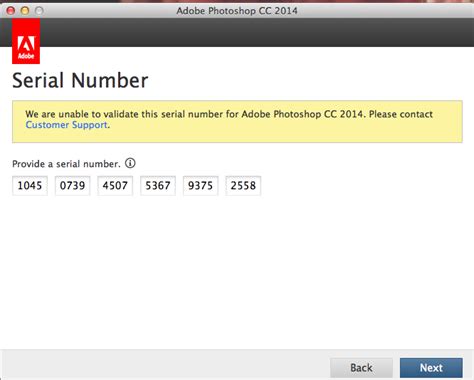The image size is (474, 380).
Task: Minimize the window with the yellow button
Action: click(25, 11)
